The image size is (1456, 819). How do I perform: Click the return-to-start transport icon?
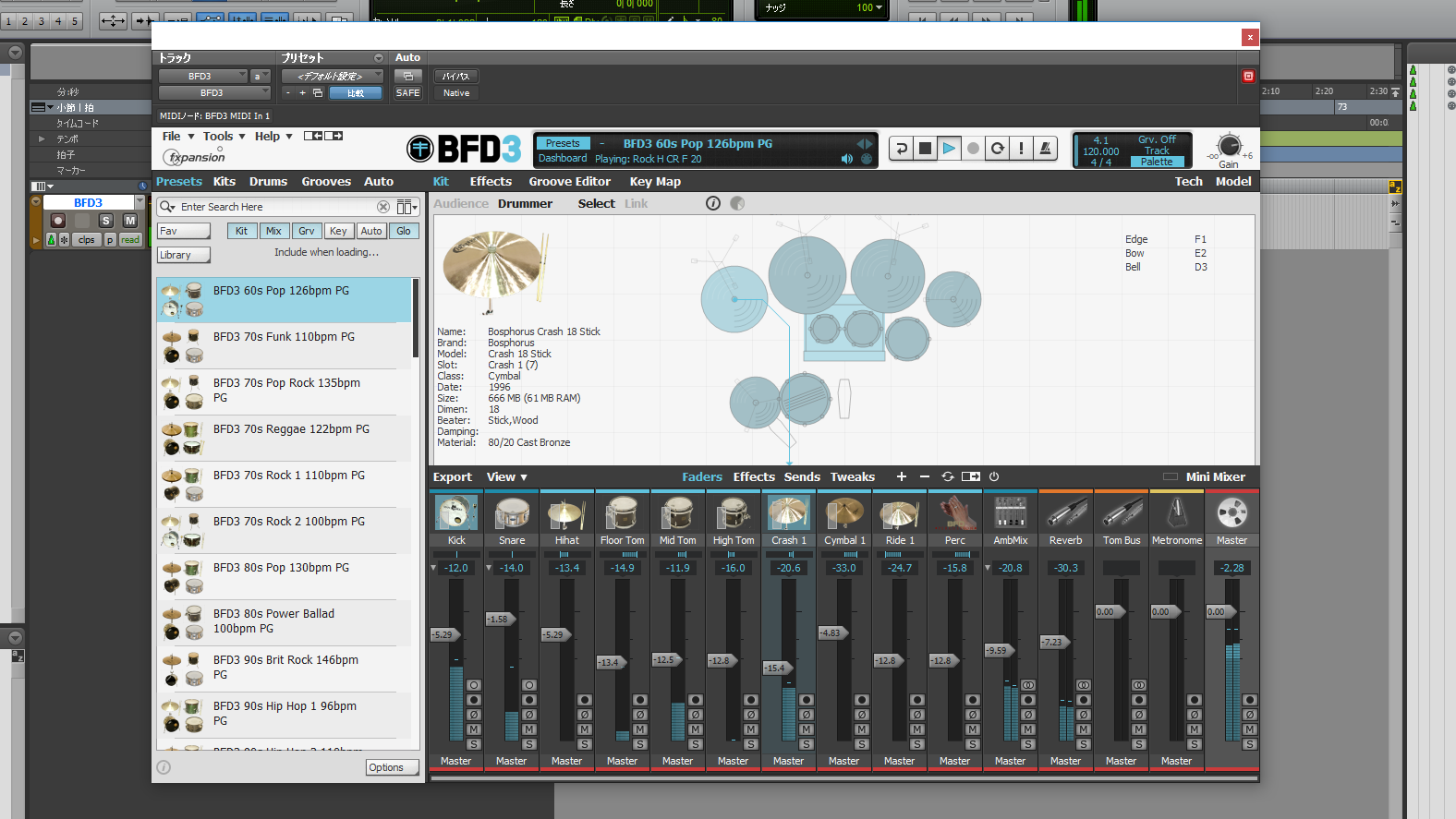pos(901,148)
